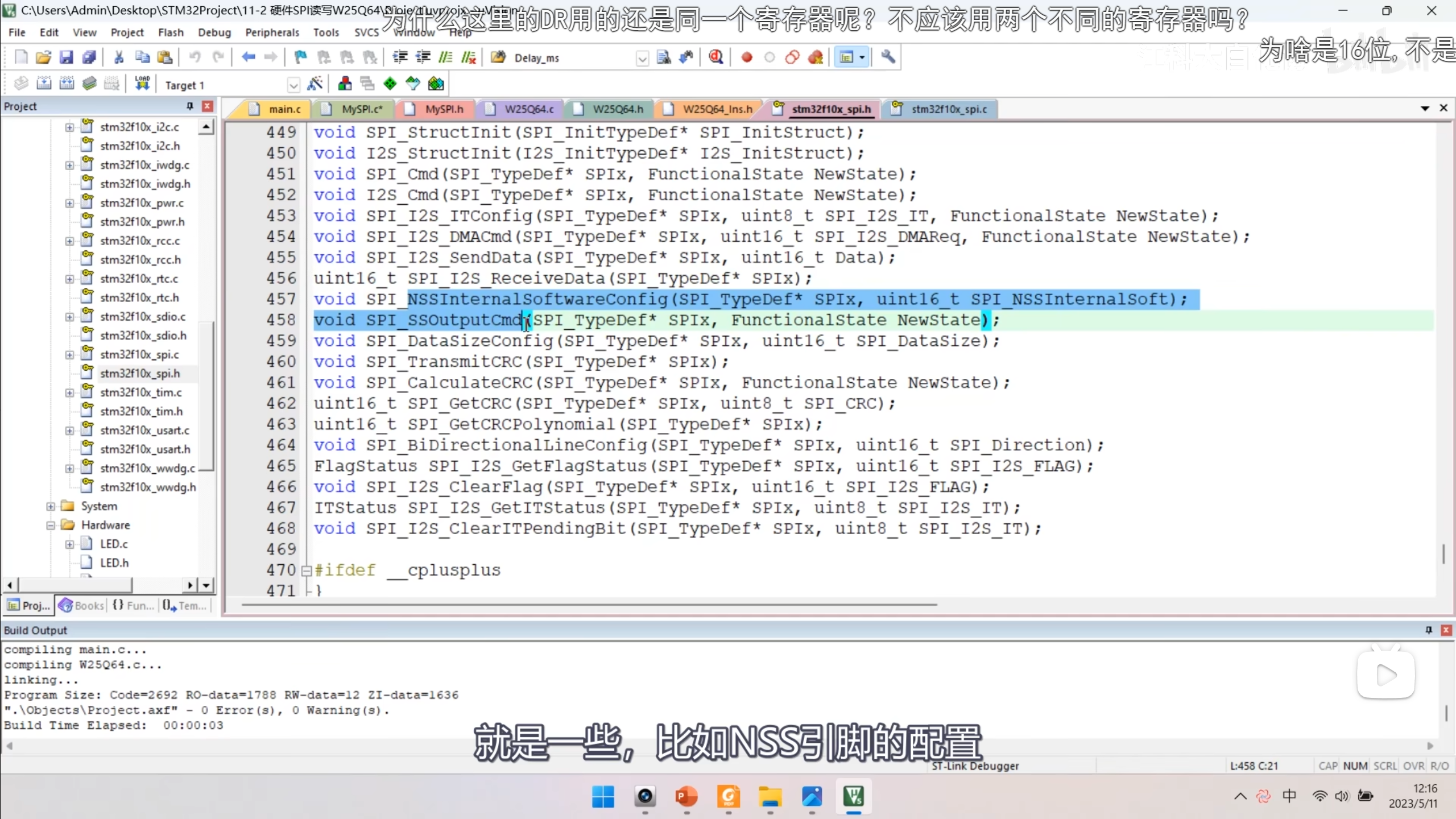Open configuration wrench icon

[888, 57]
